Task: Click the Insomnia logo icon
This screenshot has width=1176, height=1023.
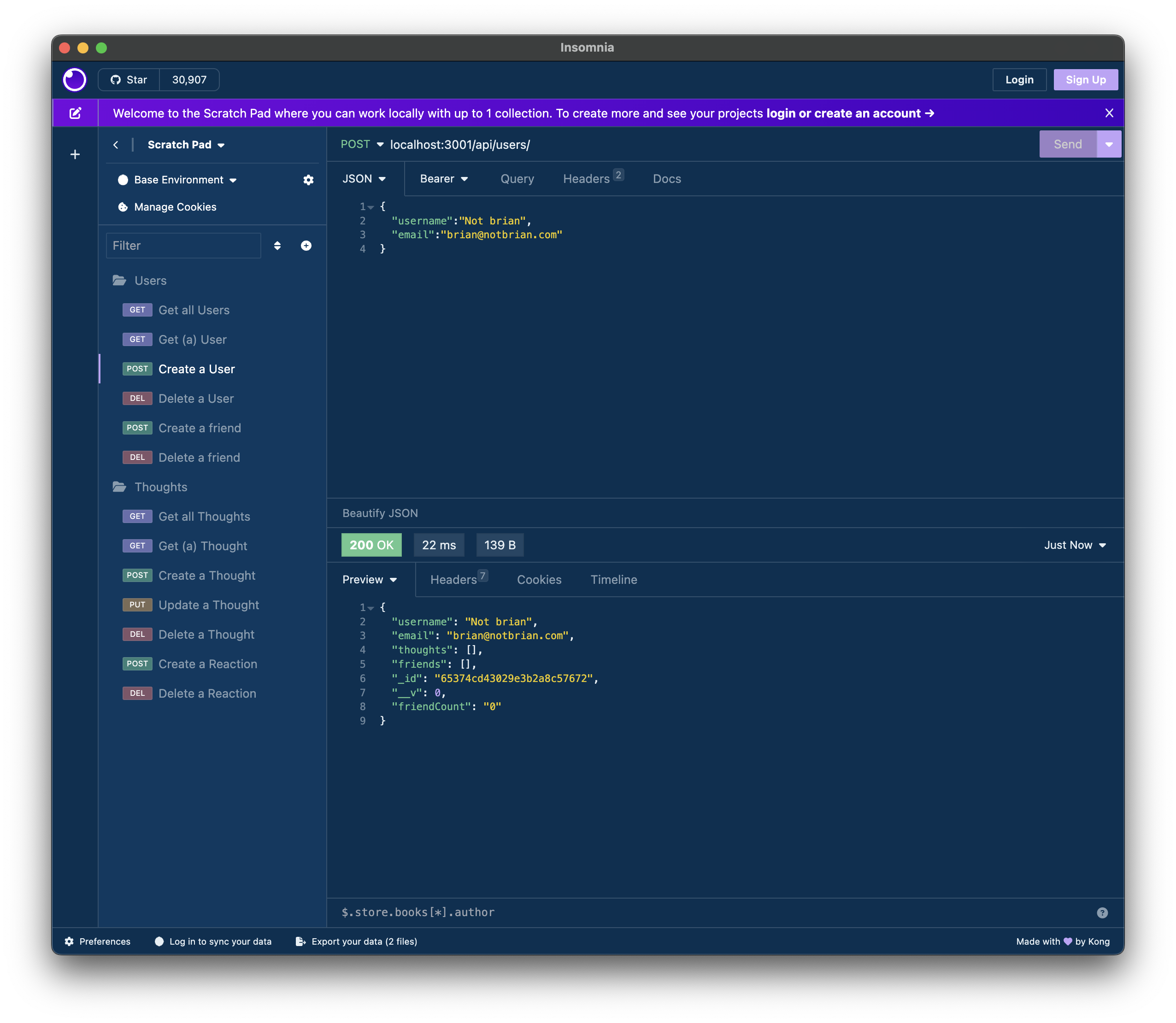Action: point(74,80)
